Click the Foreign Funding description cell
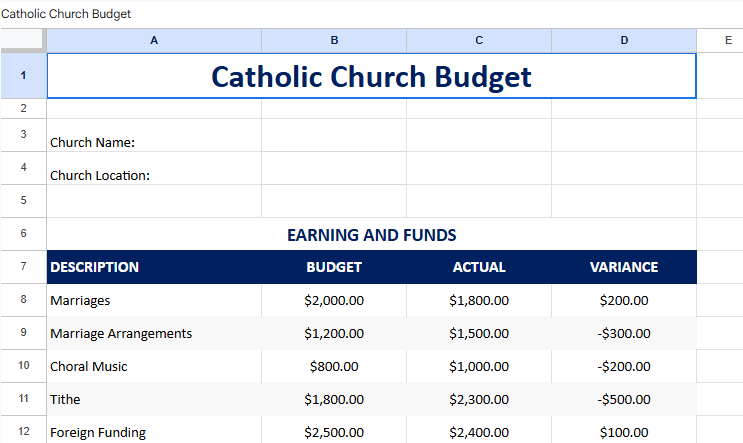This screenshot has height=443, width=743. [x=154, y=432]
